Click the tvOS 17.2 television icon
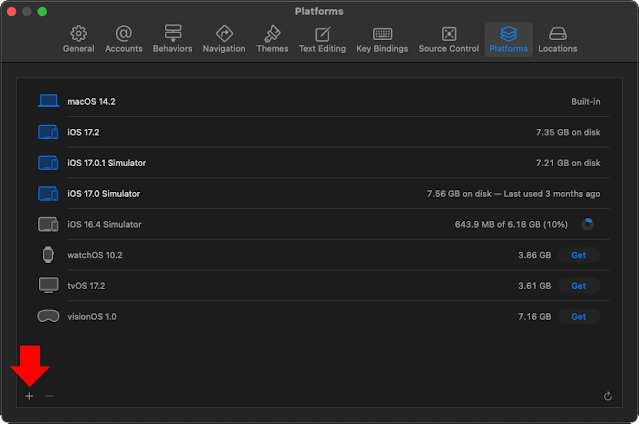 click(48, 285)
